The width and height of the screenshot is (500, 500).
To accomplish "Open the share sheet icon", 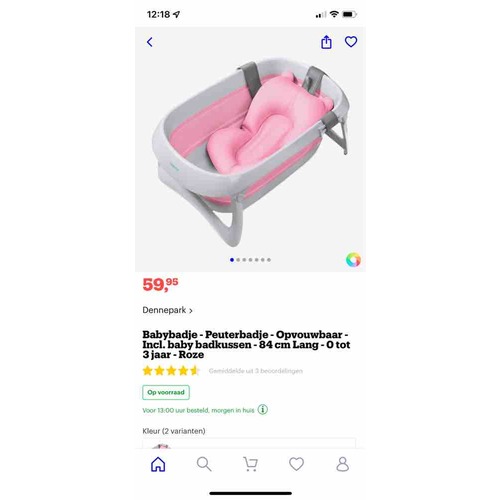I will pyautogui.click(x=326, y=42).
